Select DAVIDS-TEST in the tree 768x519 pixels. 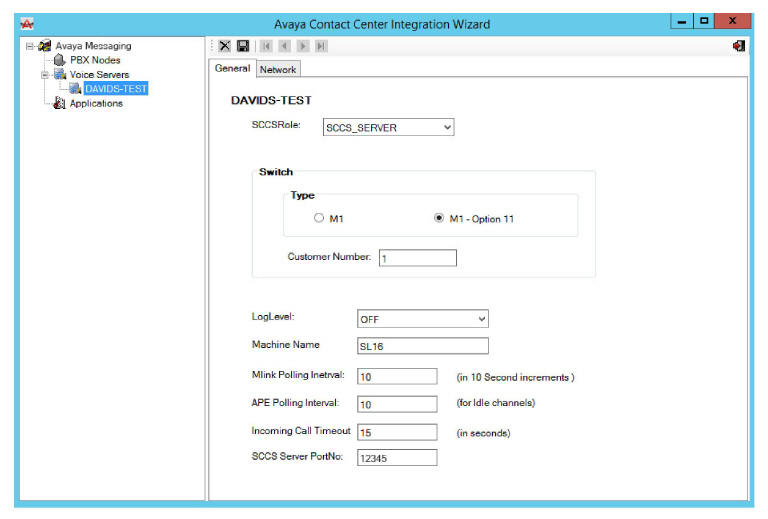(116, 89)
